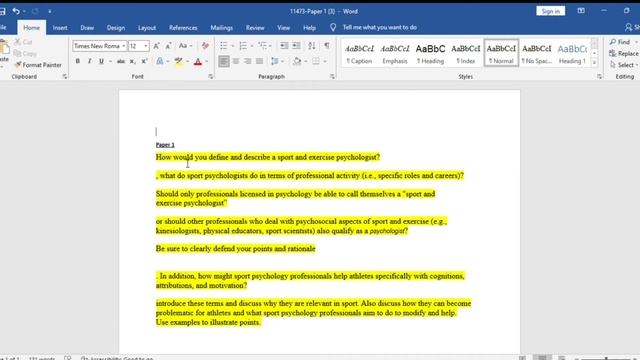Screen dimensions: 640x360
Task: Switch to the Mailings tab
Action: pyautogui.click(x=221, y=28)
